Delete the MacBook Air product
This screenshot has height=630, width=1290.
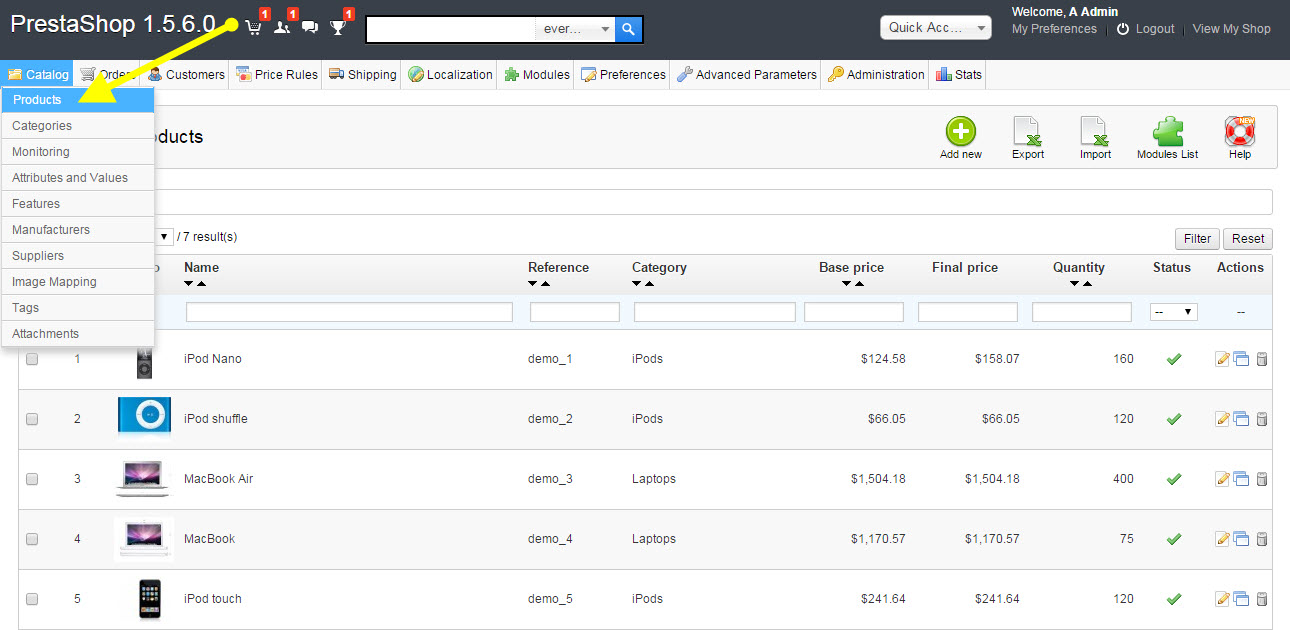(x=1261, y=479)
